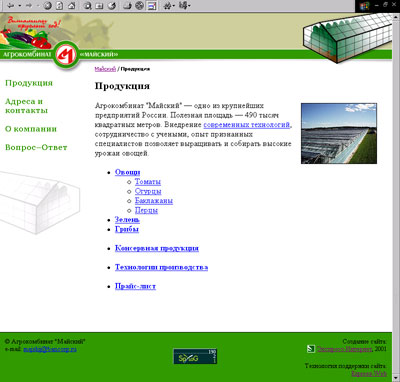The height and width of the screenshot is (382, 400).
Task: Open the Продукция sidebar menu item
Action: [x=29, y=83]
